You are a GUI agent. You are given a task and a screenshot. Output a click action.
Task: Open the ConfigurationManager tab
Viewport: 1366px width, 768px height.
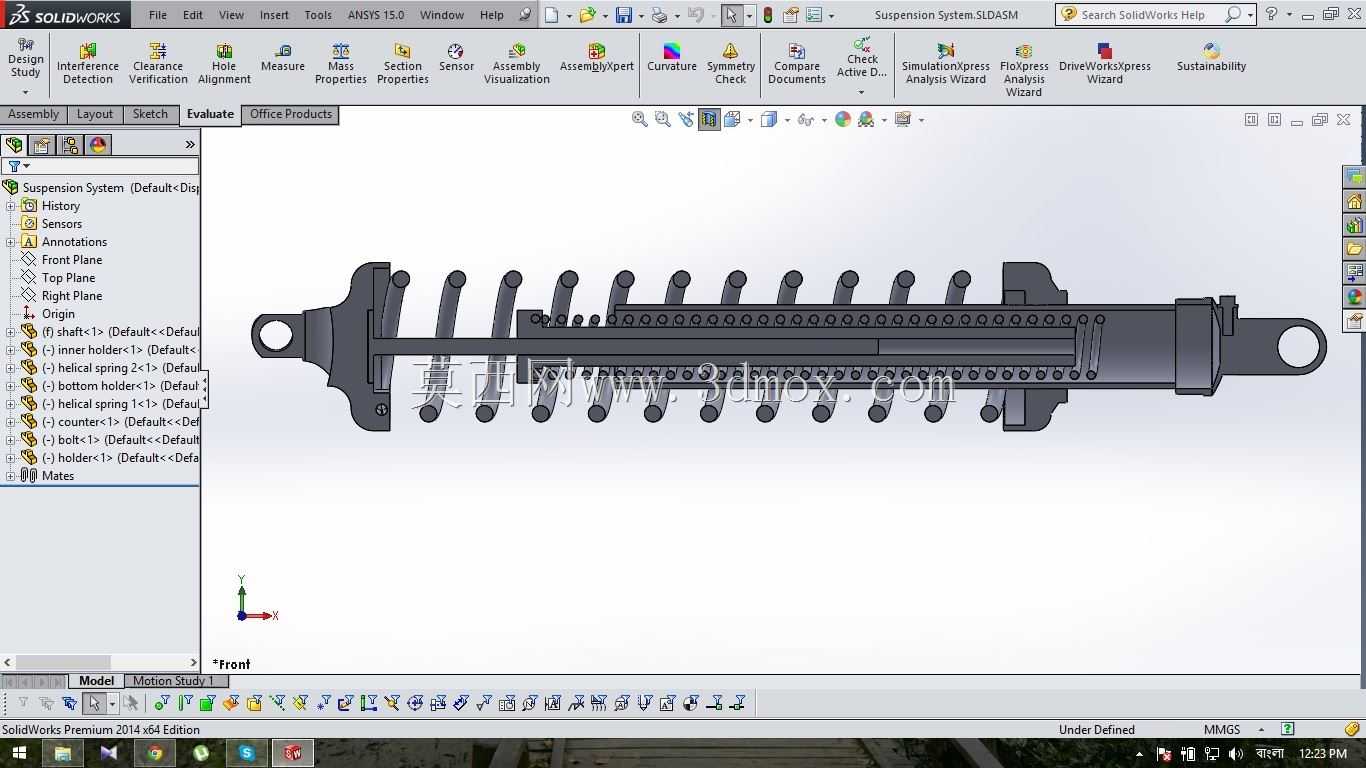tap(70, 145)
